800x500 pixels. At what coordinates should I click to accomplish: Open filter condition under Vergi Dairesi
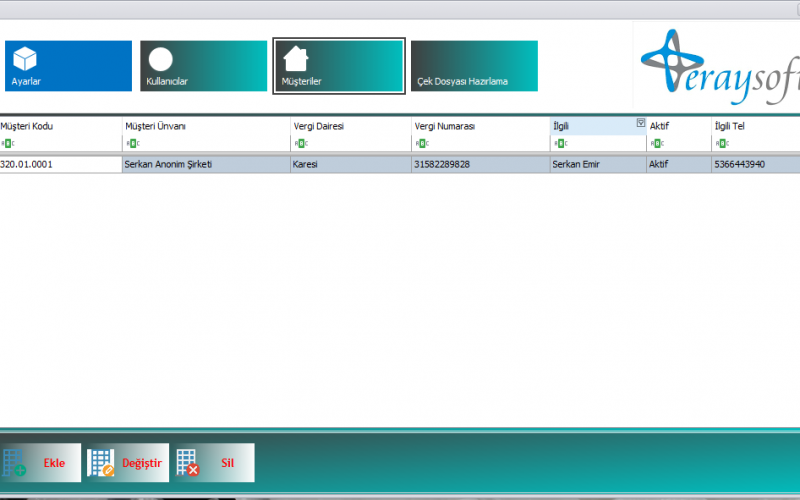point(299,144)
